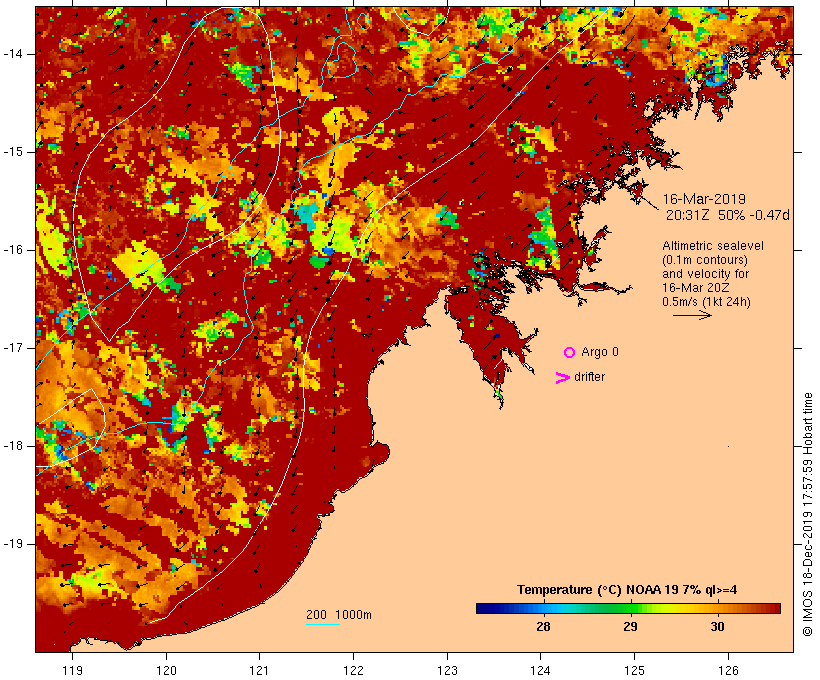Click the 'Temperature (°C) NOAA 19 7% ql>=4' title
This screenshot has width=820, height=680.
pos(627,590)
